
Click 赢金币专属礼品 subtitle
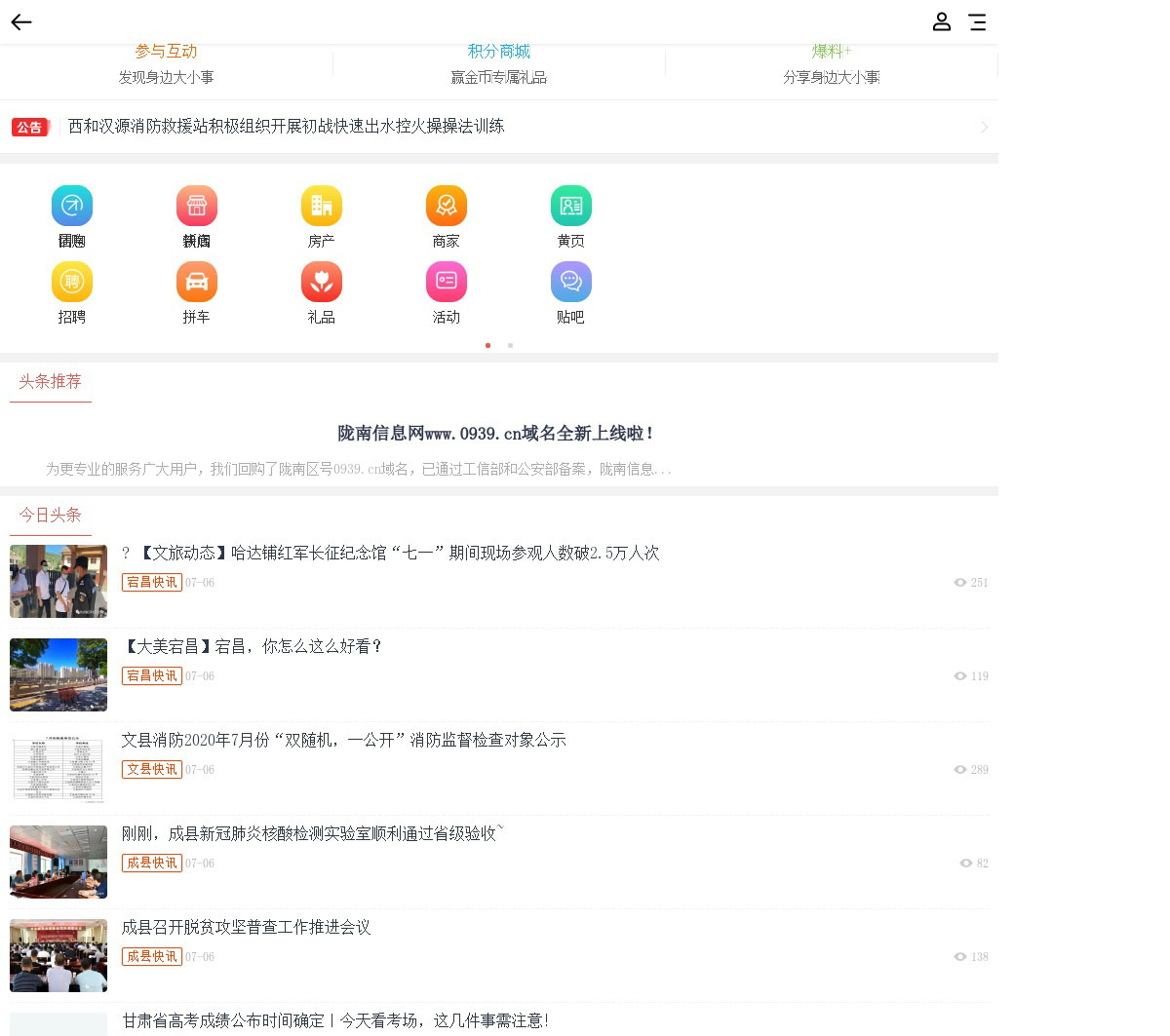click(499, 77)
